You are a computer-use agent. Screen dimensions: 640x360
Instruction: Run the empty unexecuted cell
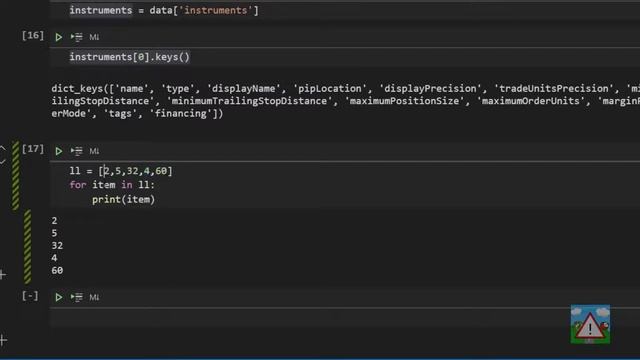(x=58, y=297)
